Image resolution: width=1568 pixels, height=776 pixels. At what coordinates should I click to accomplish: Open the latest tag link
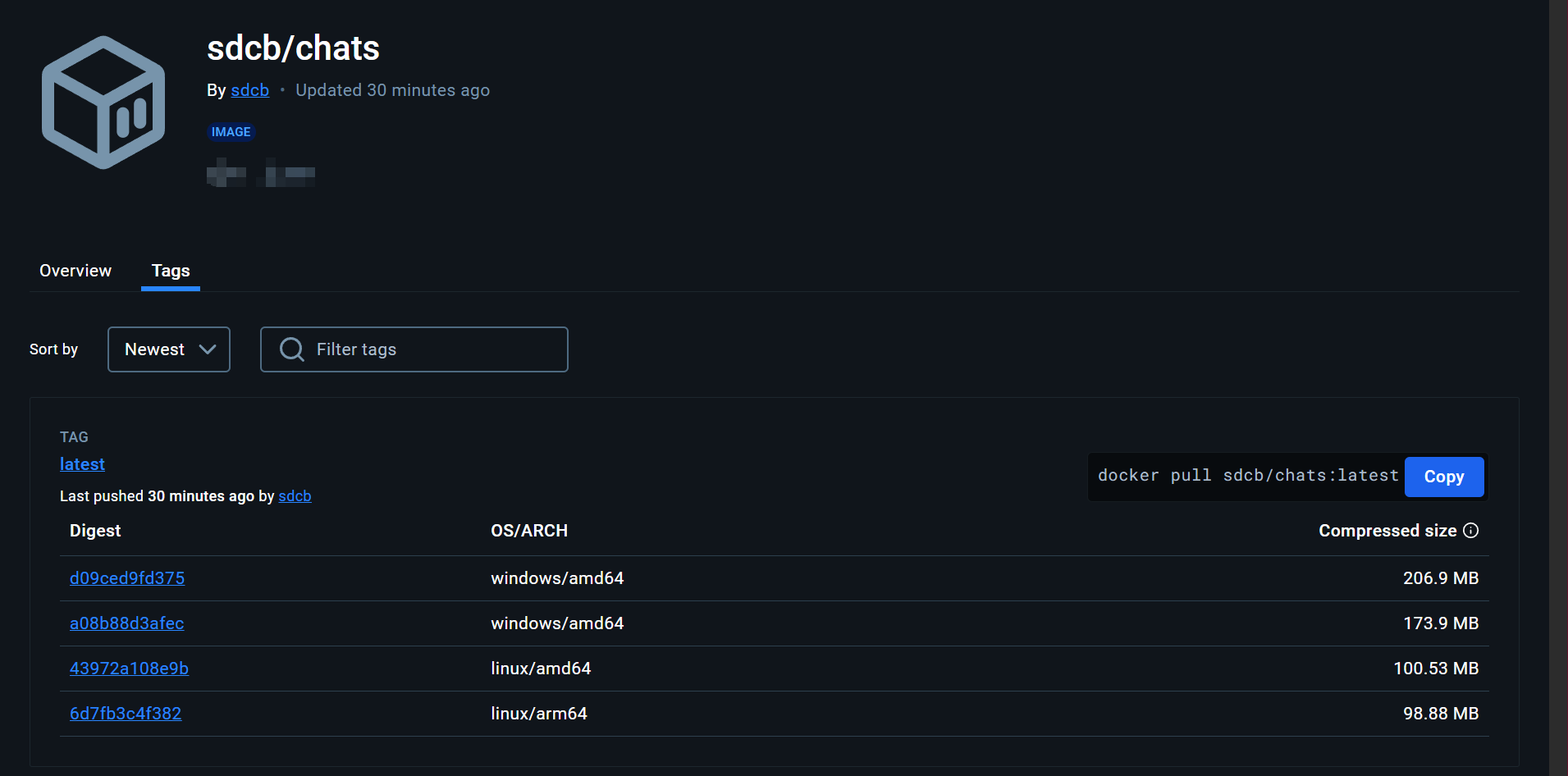pos(82,464)
